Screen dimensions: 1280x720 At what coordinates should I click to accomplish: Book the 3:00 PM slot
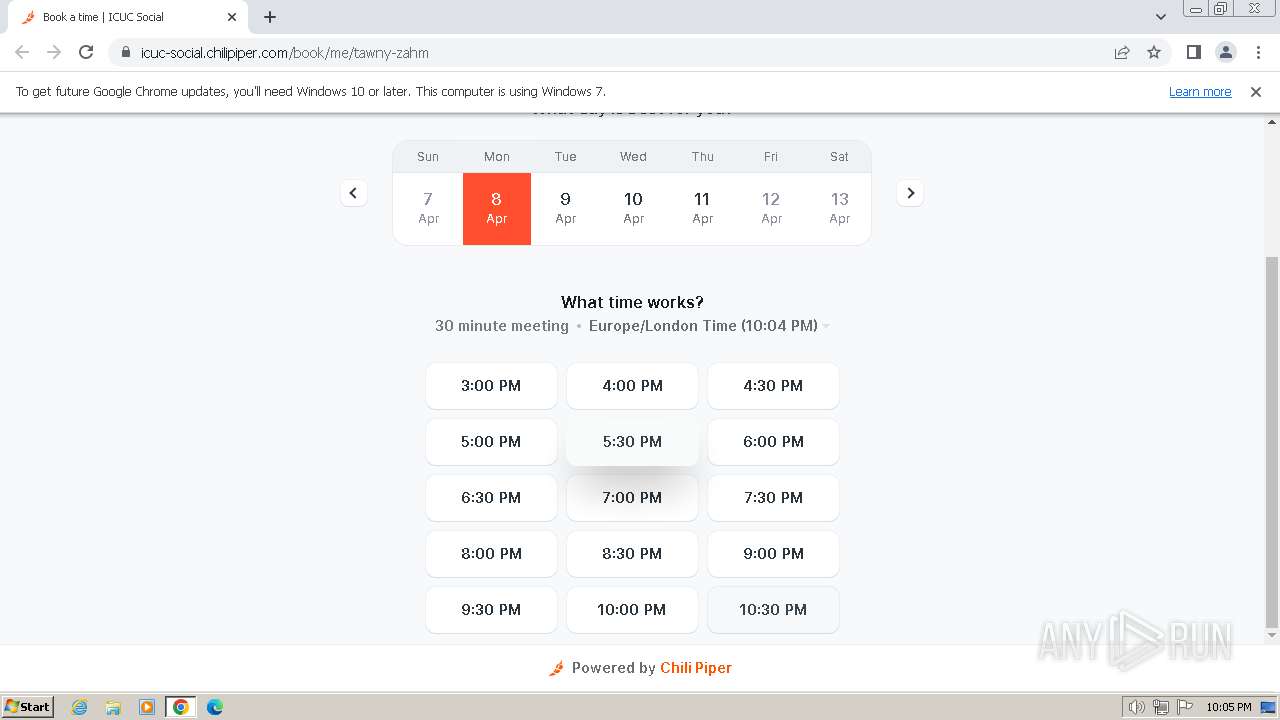pos(491,385)
